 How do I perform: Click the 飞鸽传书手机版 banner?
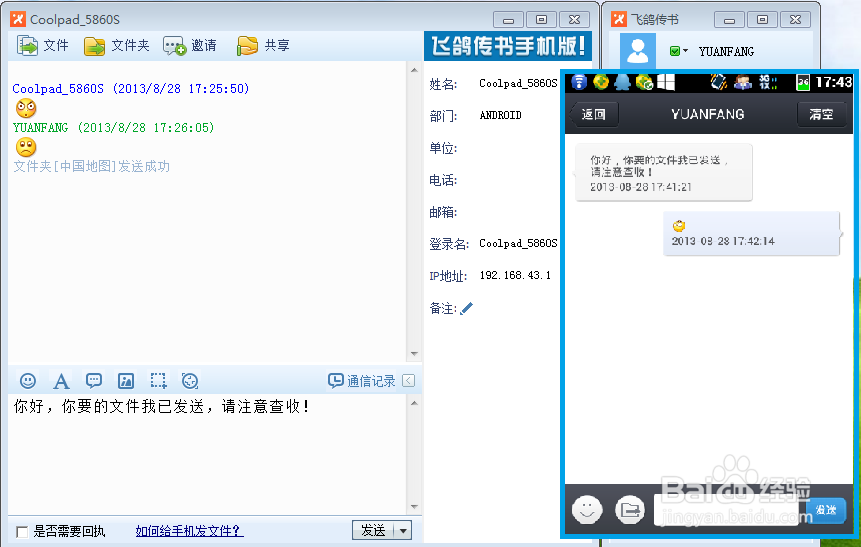point(508,46)
